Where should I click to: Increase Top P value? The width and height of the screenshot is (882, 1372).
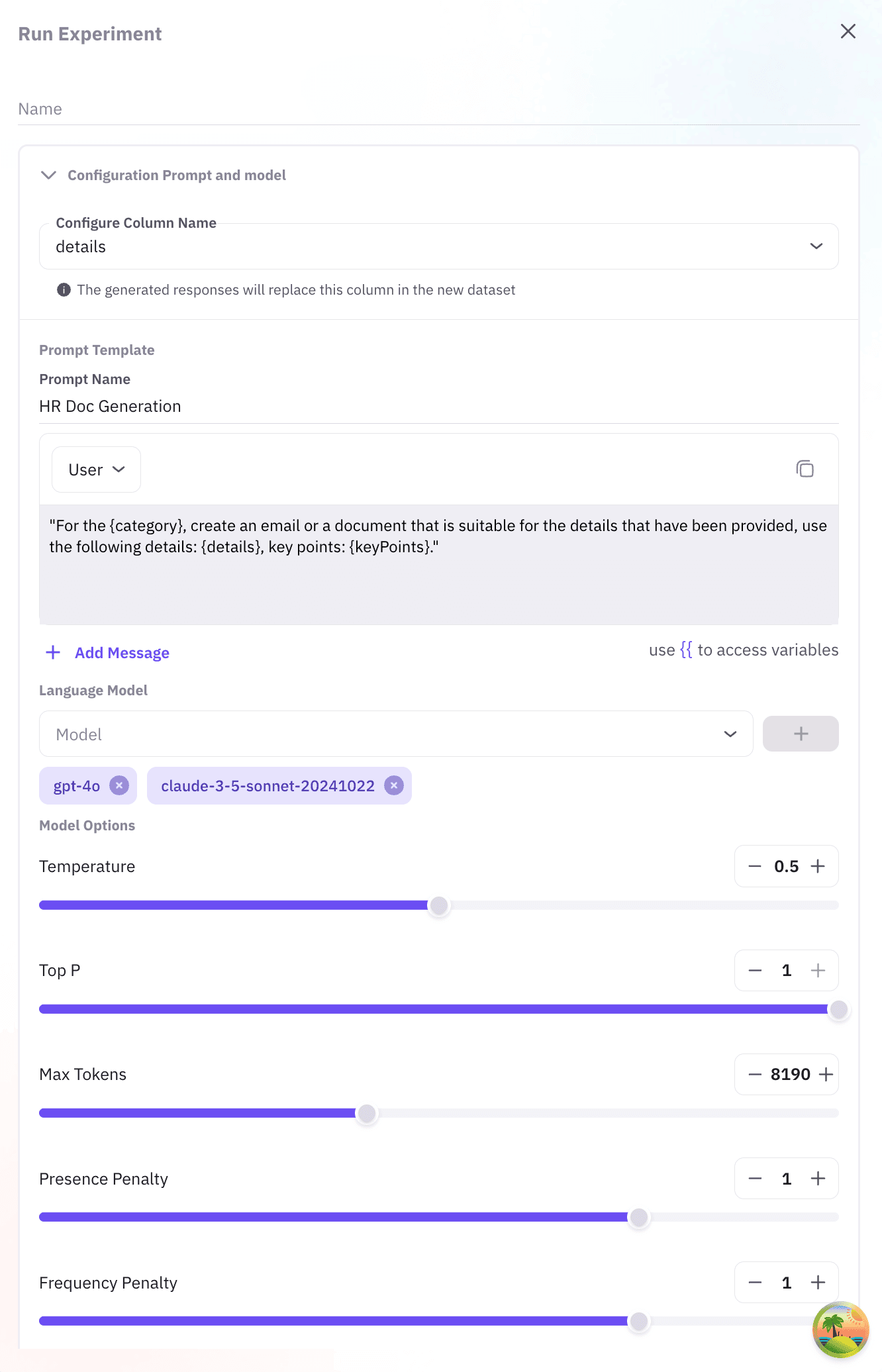[818, 970]
